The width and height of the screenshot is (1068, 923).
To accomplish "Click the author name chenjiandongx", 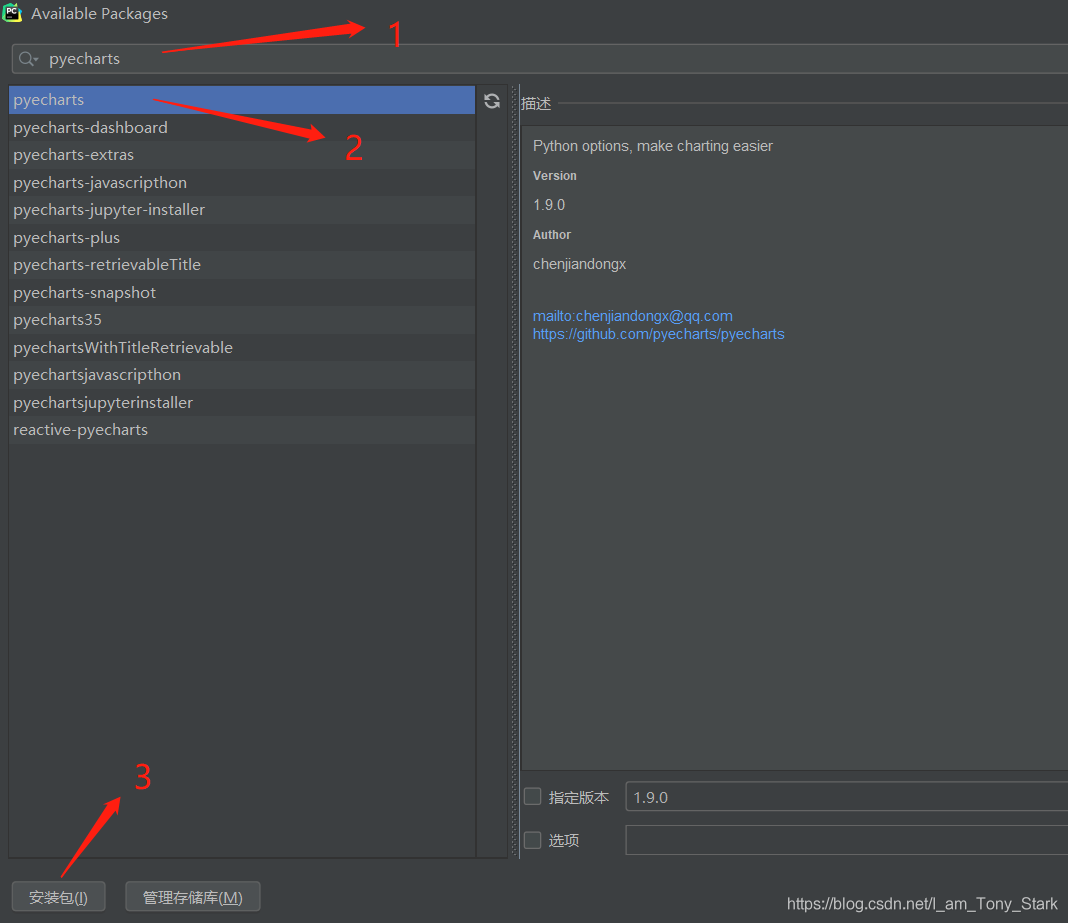I will pyautogui.click(x=579, y=264).
